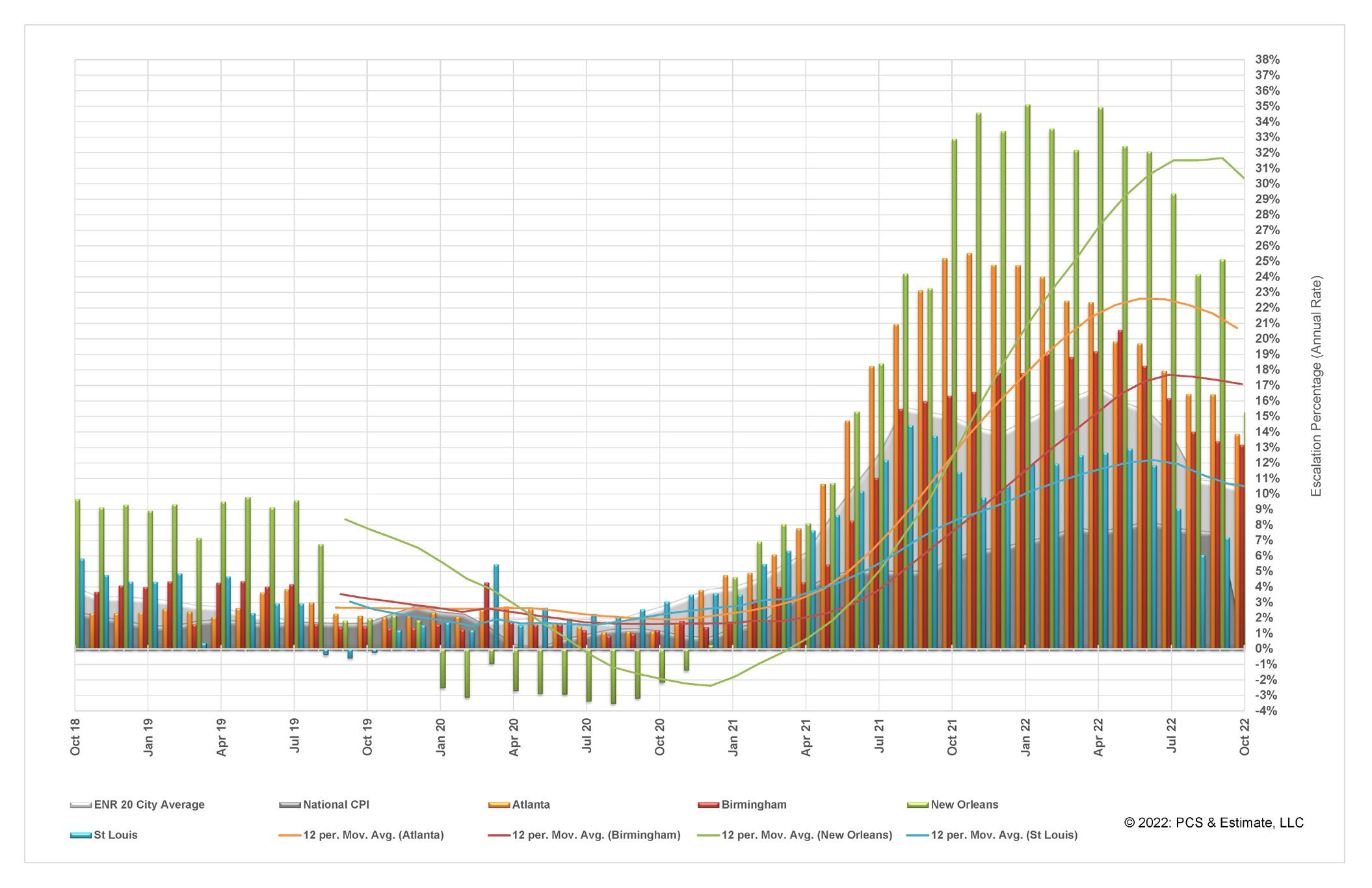Click the Jan 22 x-axis label
The image size is (1372, 888).
click(x=1026, y=737)
